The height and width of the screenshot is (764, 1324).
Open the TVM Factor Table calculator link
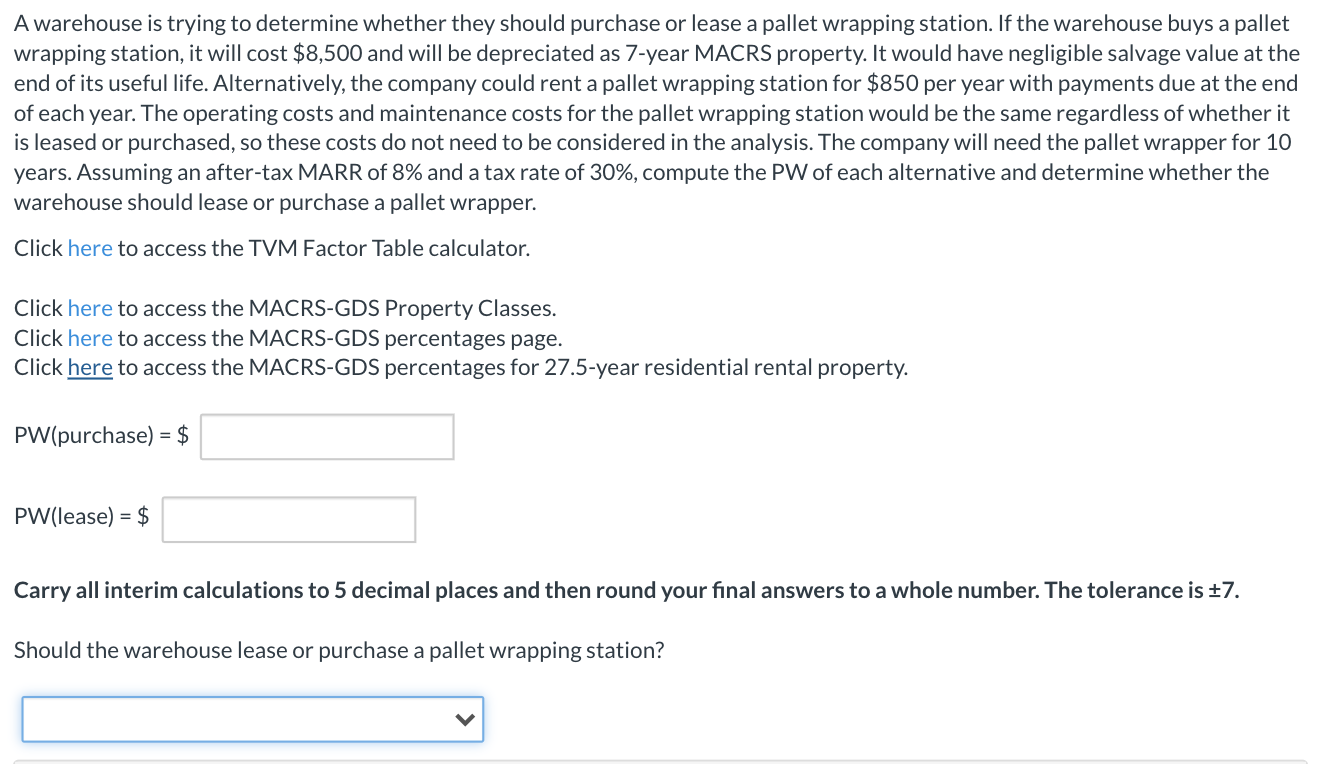coord(90,248)
